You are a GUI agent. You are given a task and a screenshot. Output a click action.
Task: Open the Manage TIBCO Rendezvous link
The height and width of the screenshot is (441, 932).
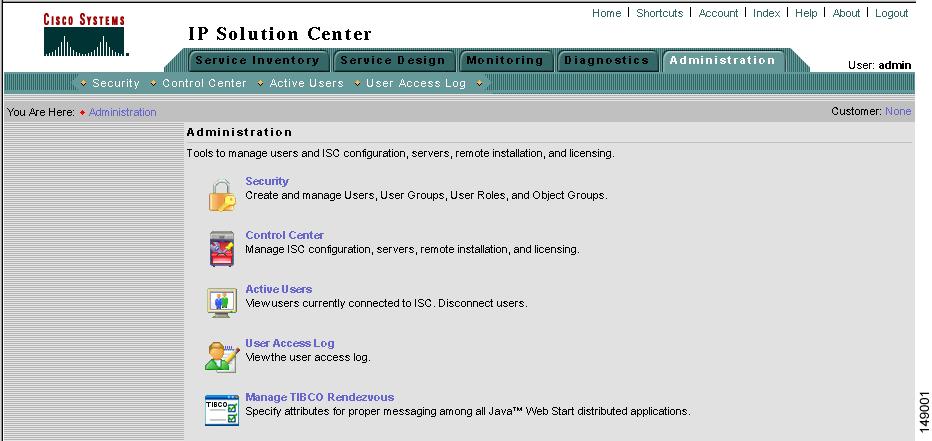click(x=320, y=397)
